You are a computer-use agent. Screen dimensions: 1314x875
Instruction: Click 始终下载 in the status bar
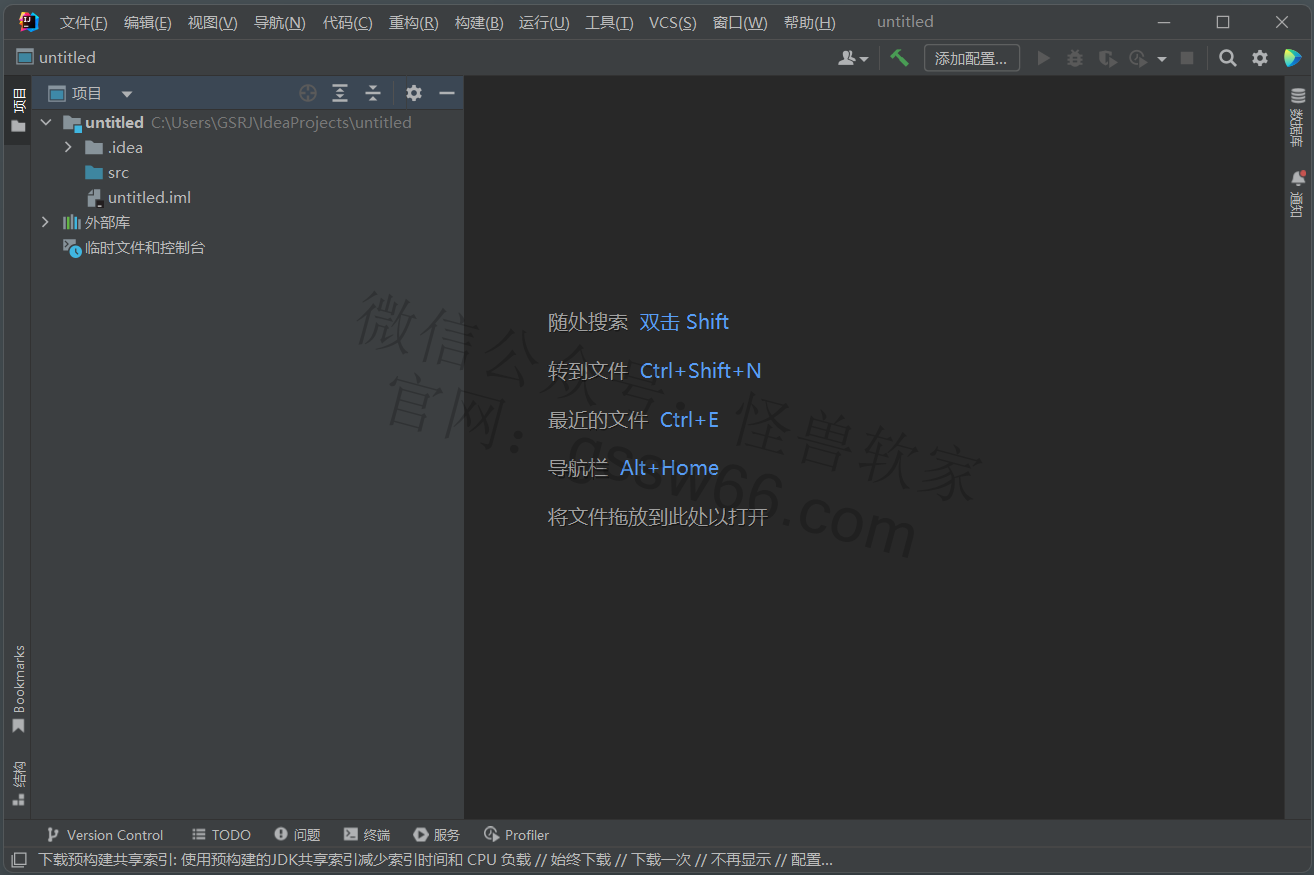point(580,860)
